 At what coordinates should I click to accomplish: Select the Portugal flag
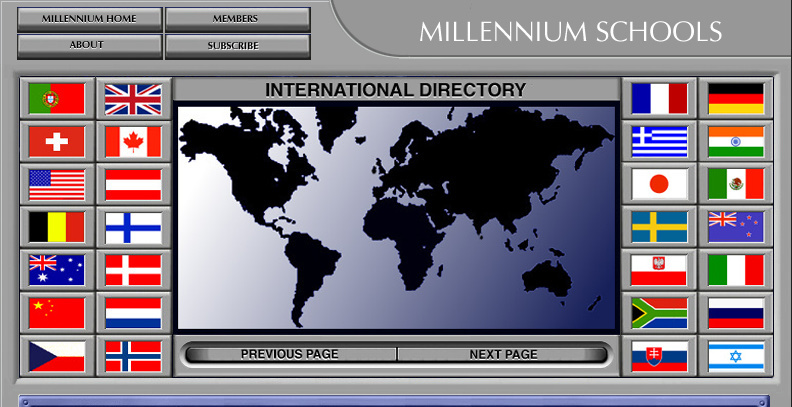[57, 98]
